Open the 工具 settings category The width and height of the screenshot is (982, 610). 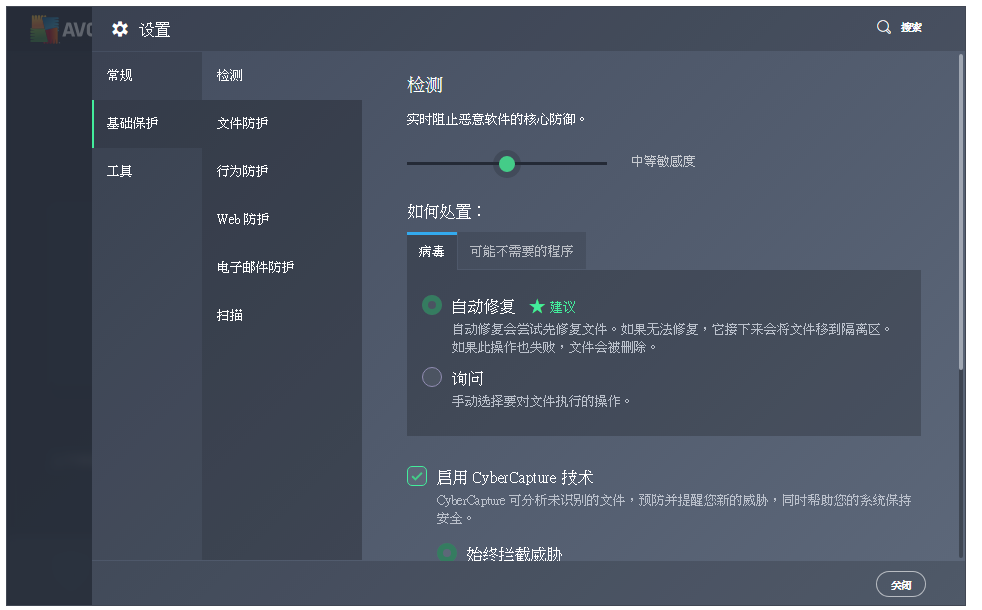[118, 171]
